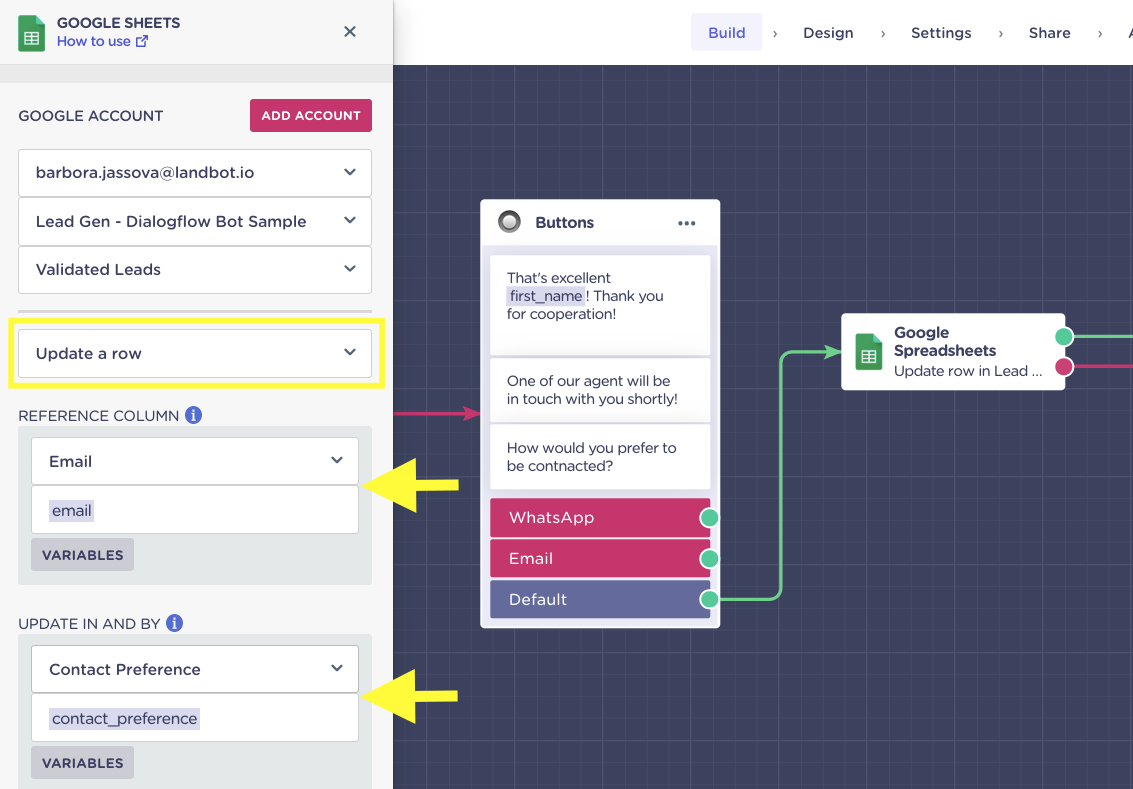Screen dimensions: 1133x789
Task: Click the input field containing the email variable
Action: (195, 510)
